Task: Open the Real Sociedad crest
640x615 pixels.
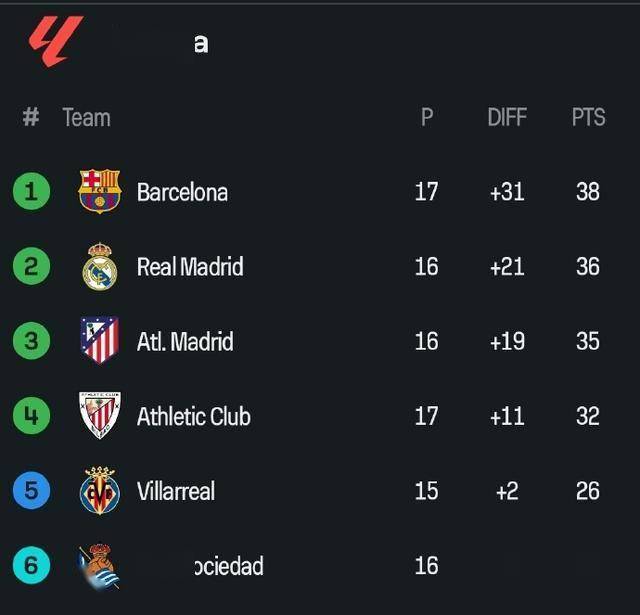Action: tap(99, 566)
